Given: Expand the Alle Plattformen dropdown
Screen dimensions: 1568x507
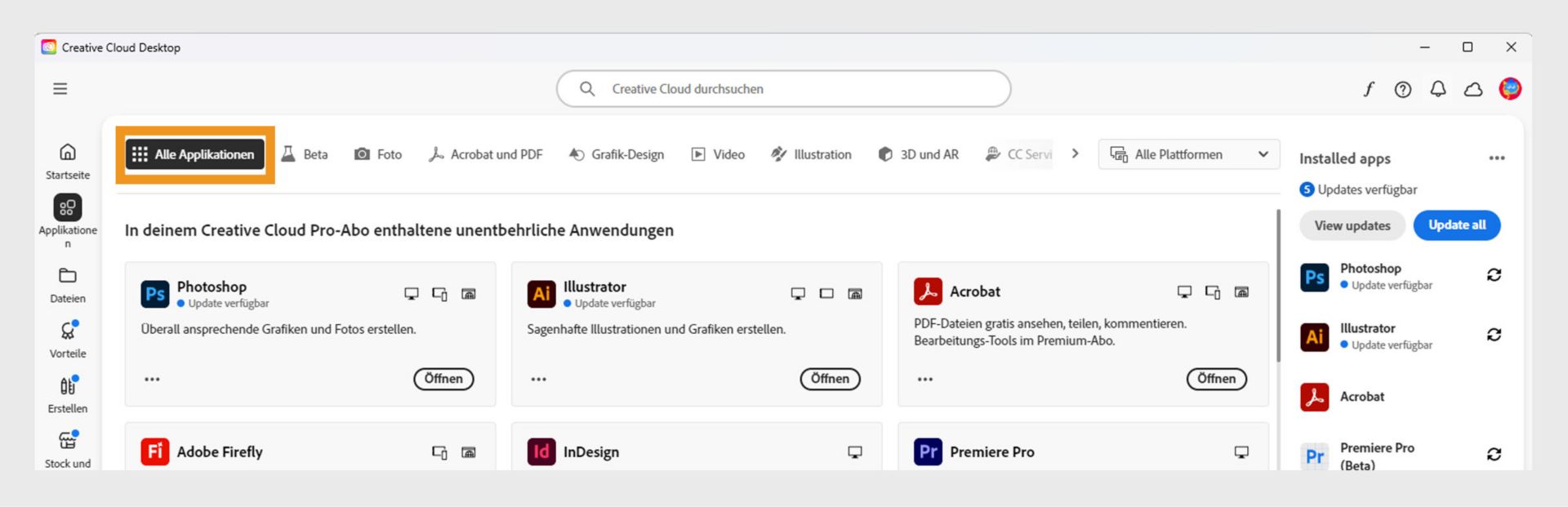Looking at the screenshot, I should (x=1188, y=154).
